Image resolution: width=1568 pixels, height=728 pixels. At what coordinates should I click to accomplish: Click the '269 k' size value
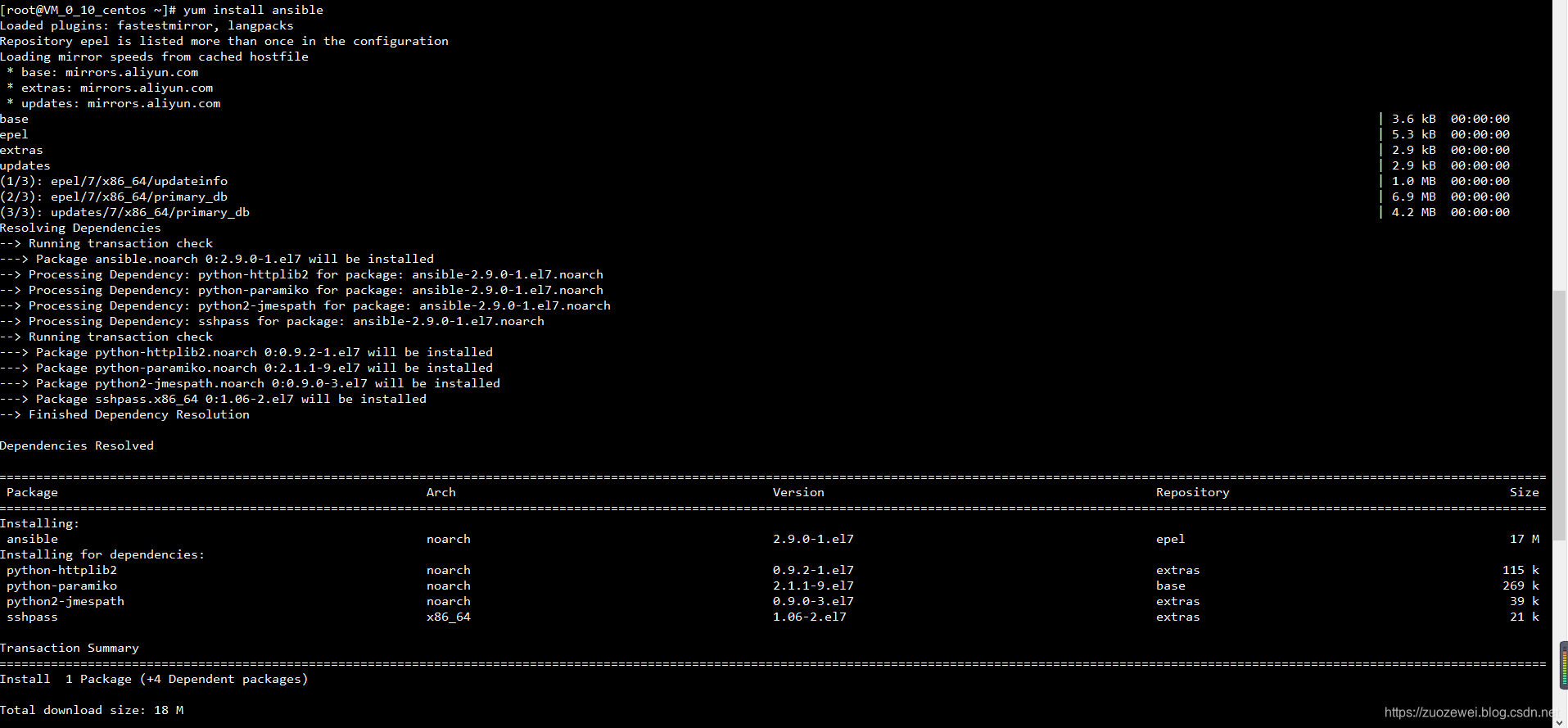click(x=1521, y=586)
